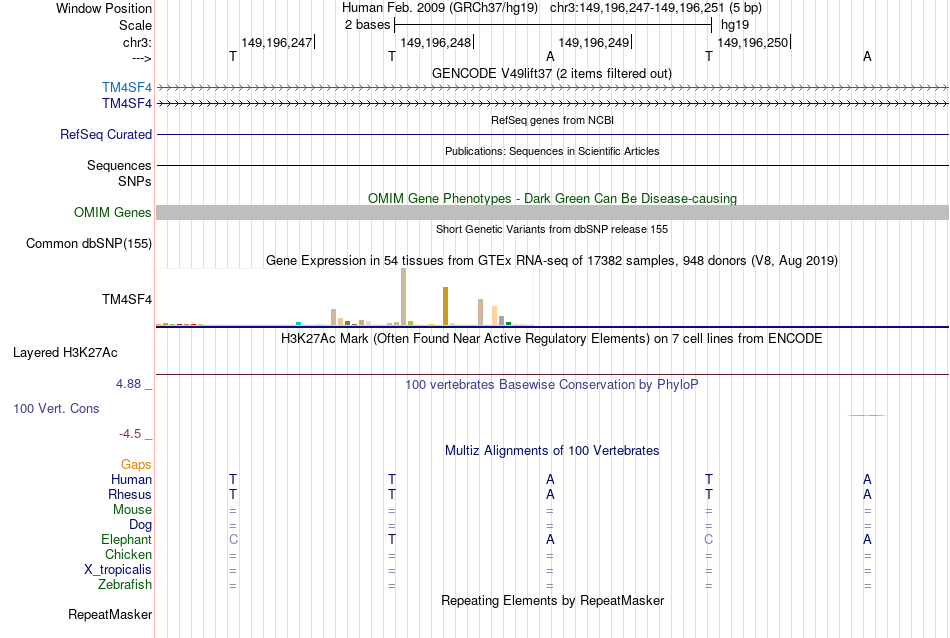Viewport: 950px width, 638px height.
Task: Click the 149,196,250 ruler coordinate
Action: point(753,42)
